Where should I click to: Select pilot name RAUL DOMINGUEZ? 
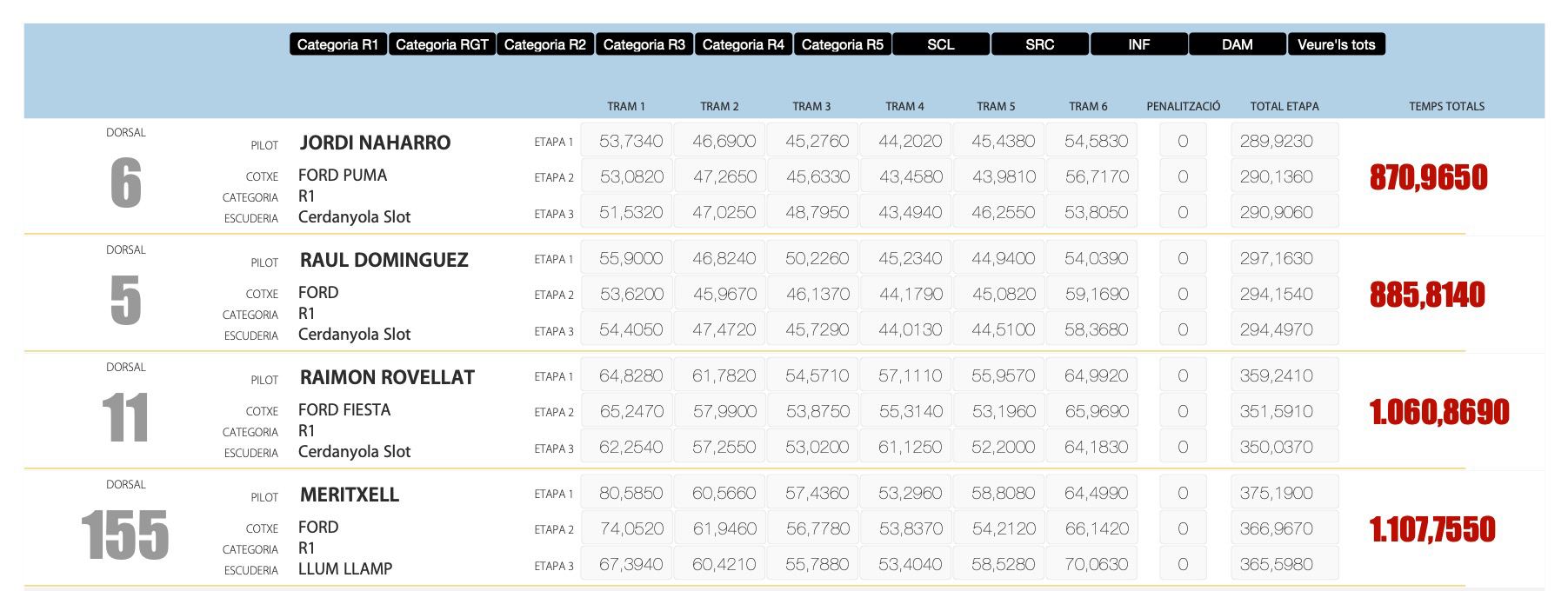(x=384, y=260)
